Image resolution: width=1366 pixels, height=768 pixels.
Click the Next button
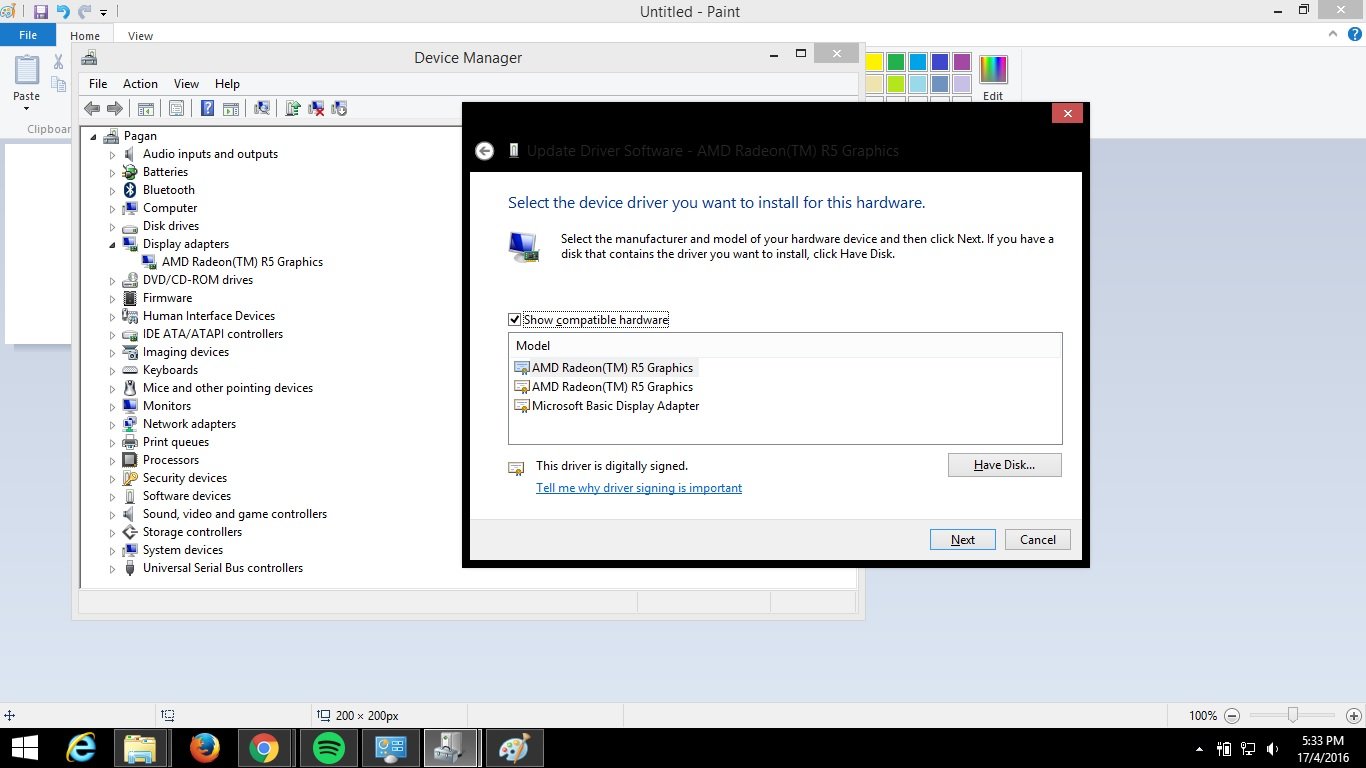pos(963,540)
